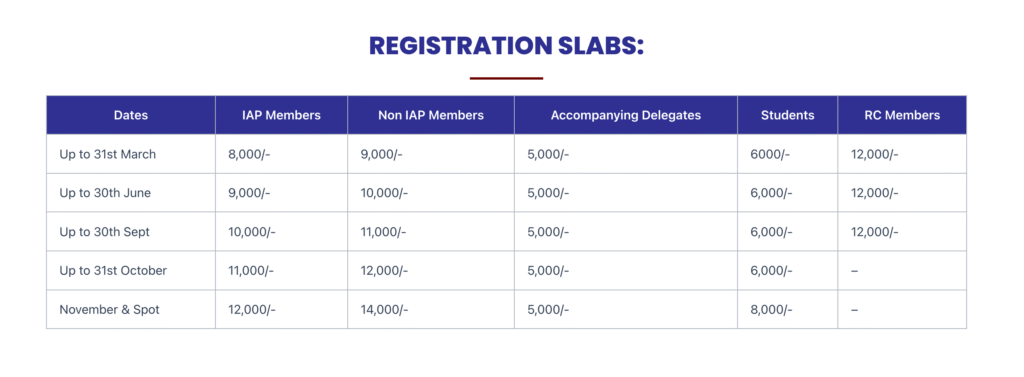1024x377 pixels.
Task: Select the Students column header
Action: tap(788, 116)
